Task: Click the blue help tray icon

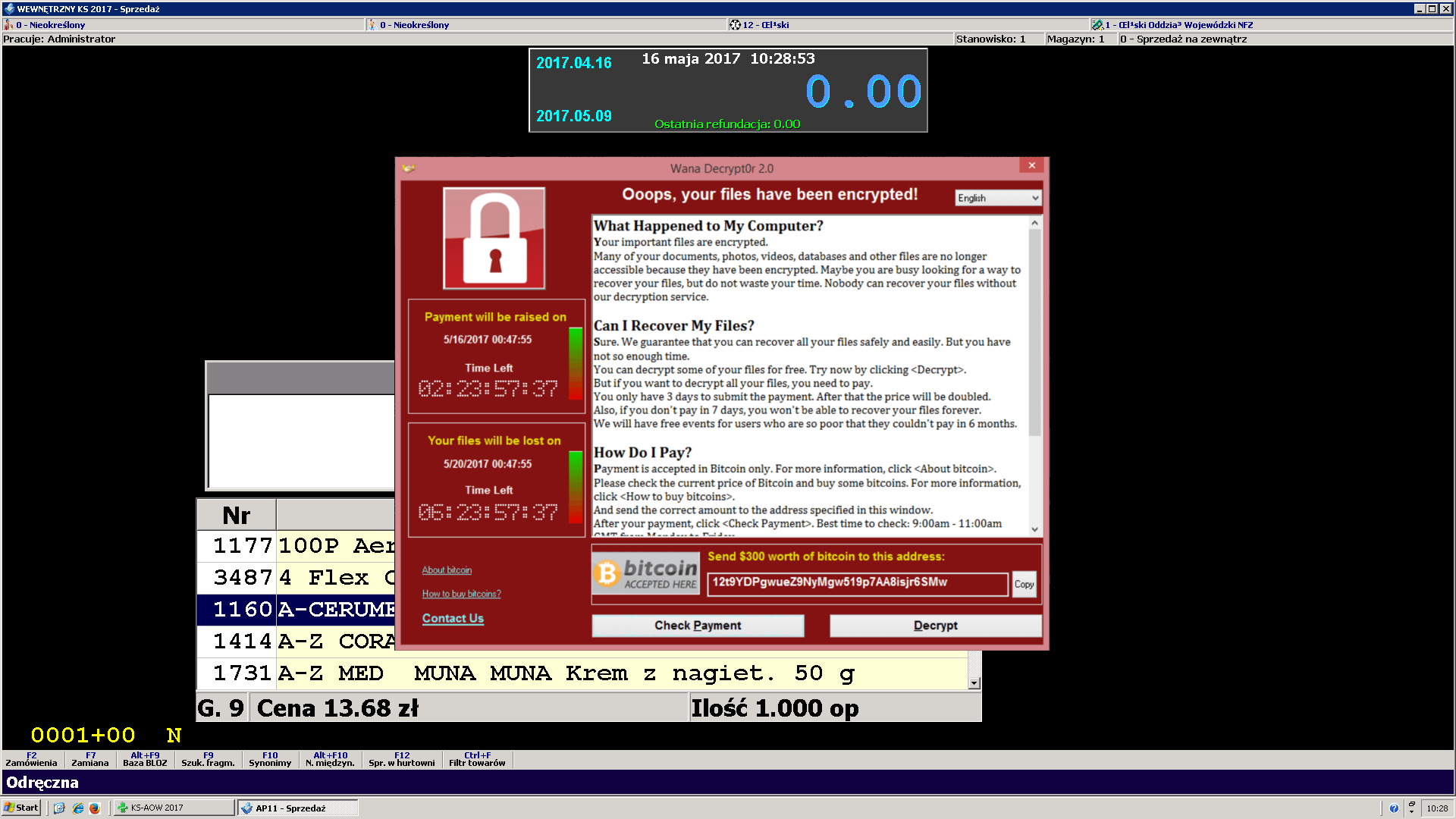Action: click(1394, 808)
